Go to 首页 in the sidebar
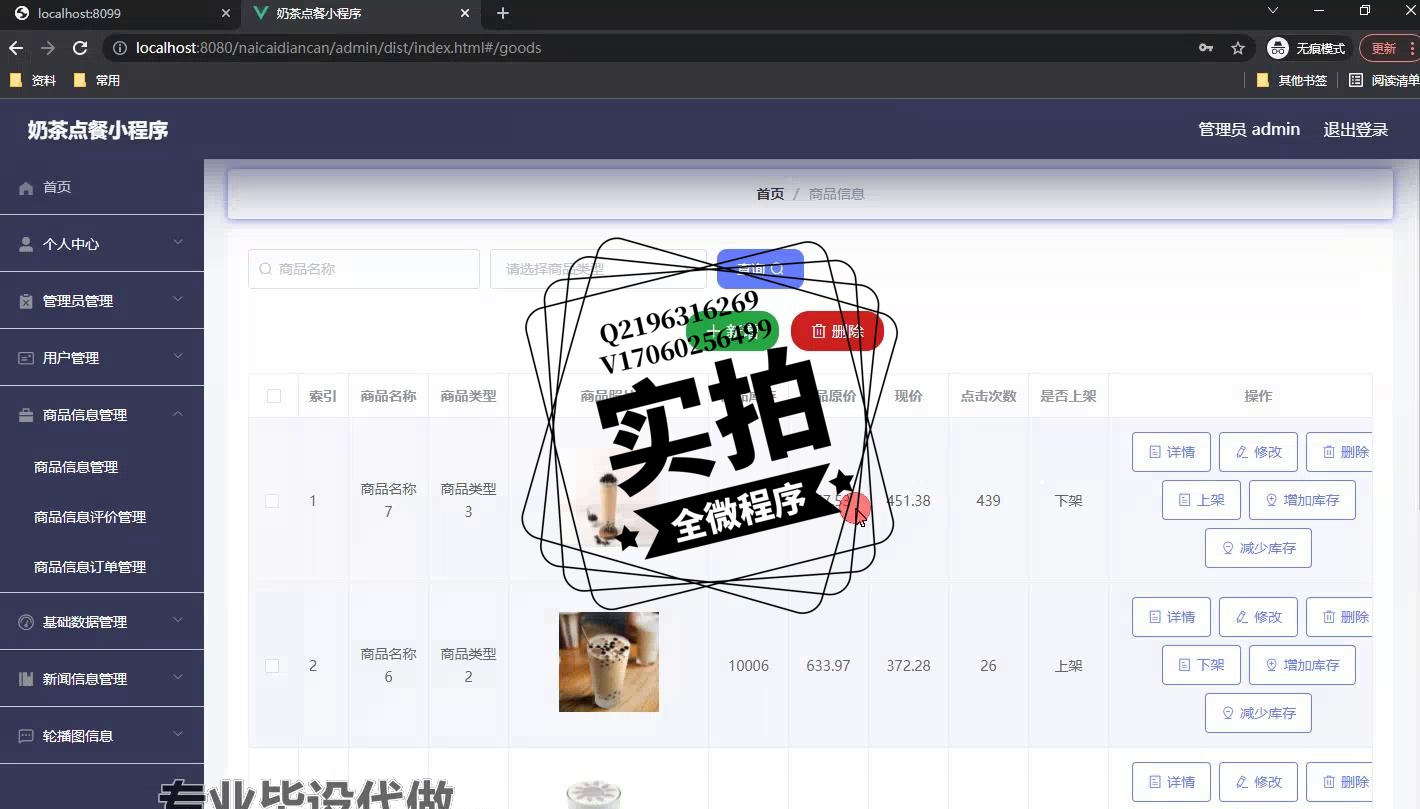 click(x=57, y=188)
